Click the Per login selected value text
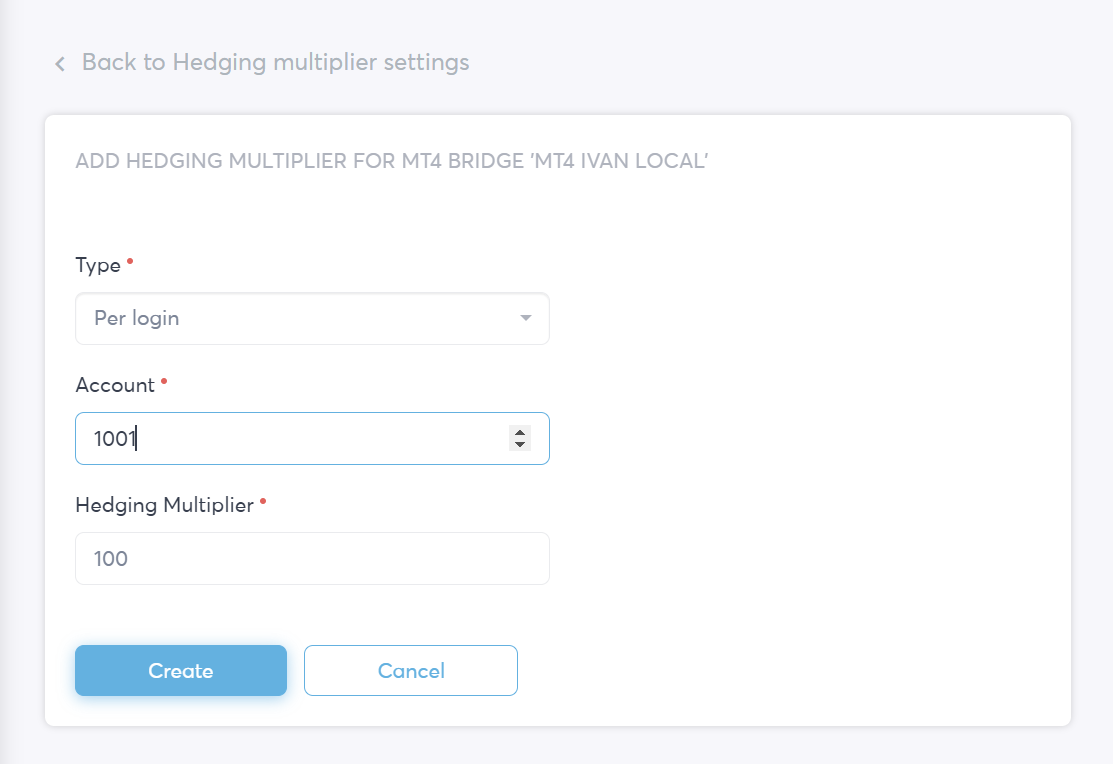The image size is (1113, 764). coord(136,318)
